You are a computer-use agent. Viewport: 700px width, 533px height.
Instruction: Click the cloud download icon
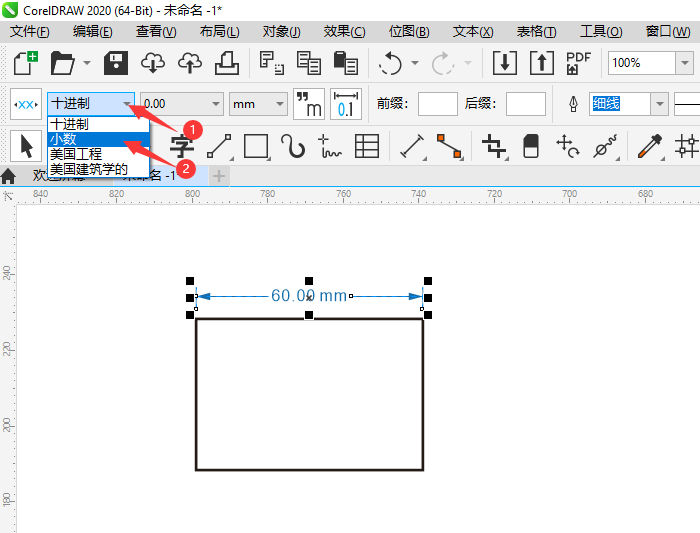pos(153,63)
